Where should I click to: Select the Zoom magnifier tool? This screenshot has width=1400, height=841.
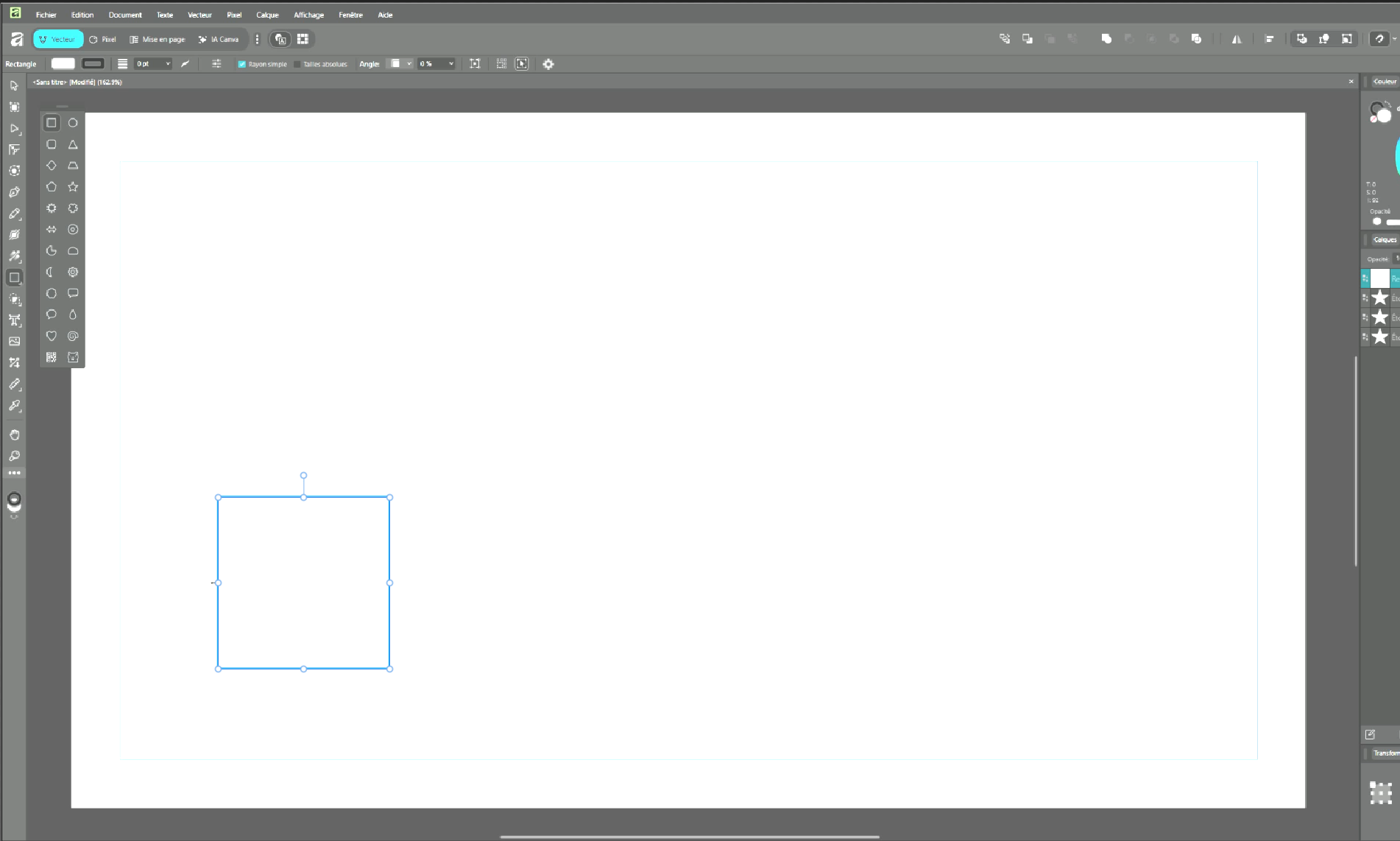coord(14,456)
